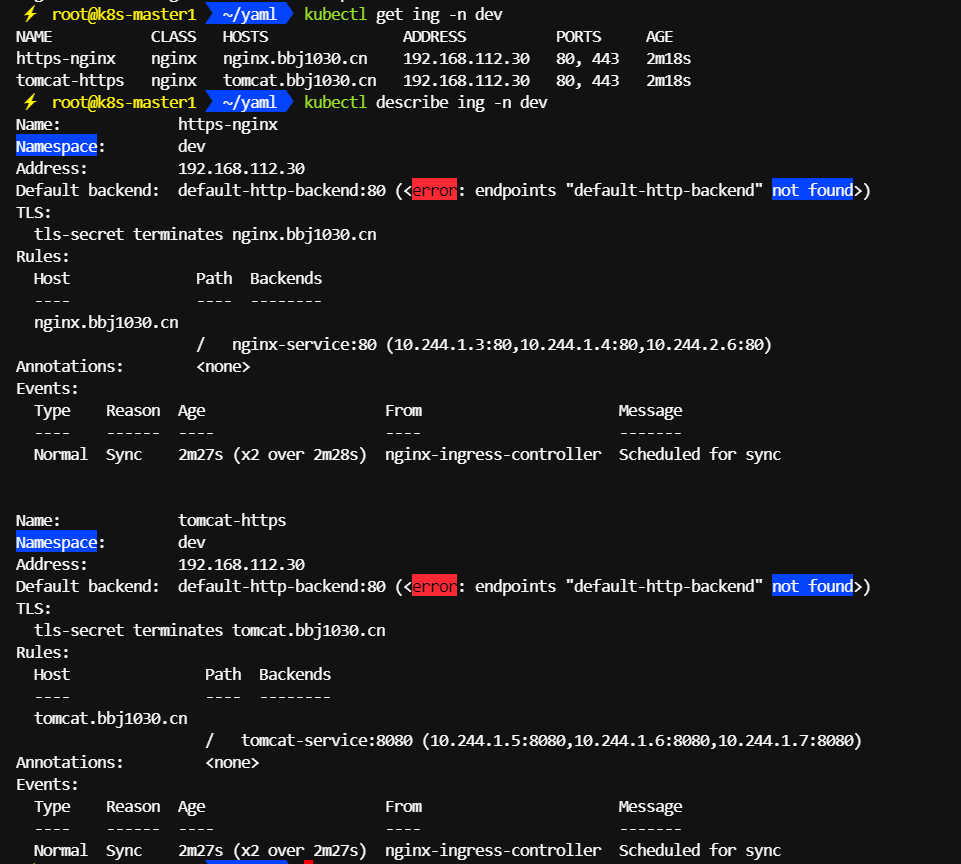
Task: Click 'tls-secret terminates nginx.bbj1030.cn' line
Action: click(x=205, y=235)
